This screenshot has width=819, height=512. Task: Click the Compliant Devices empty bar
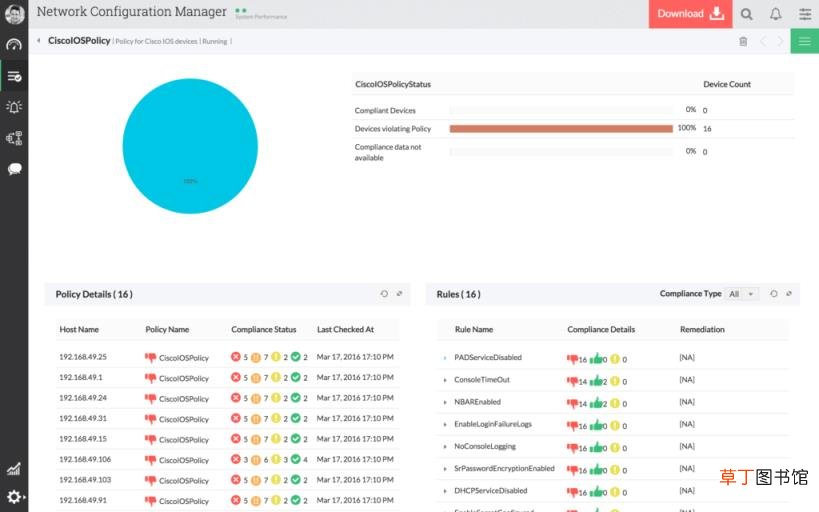[561, 110]
